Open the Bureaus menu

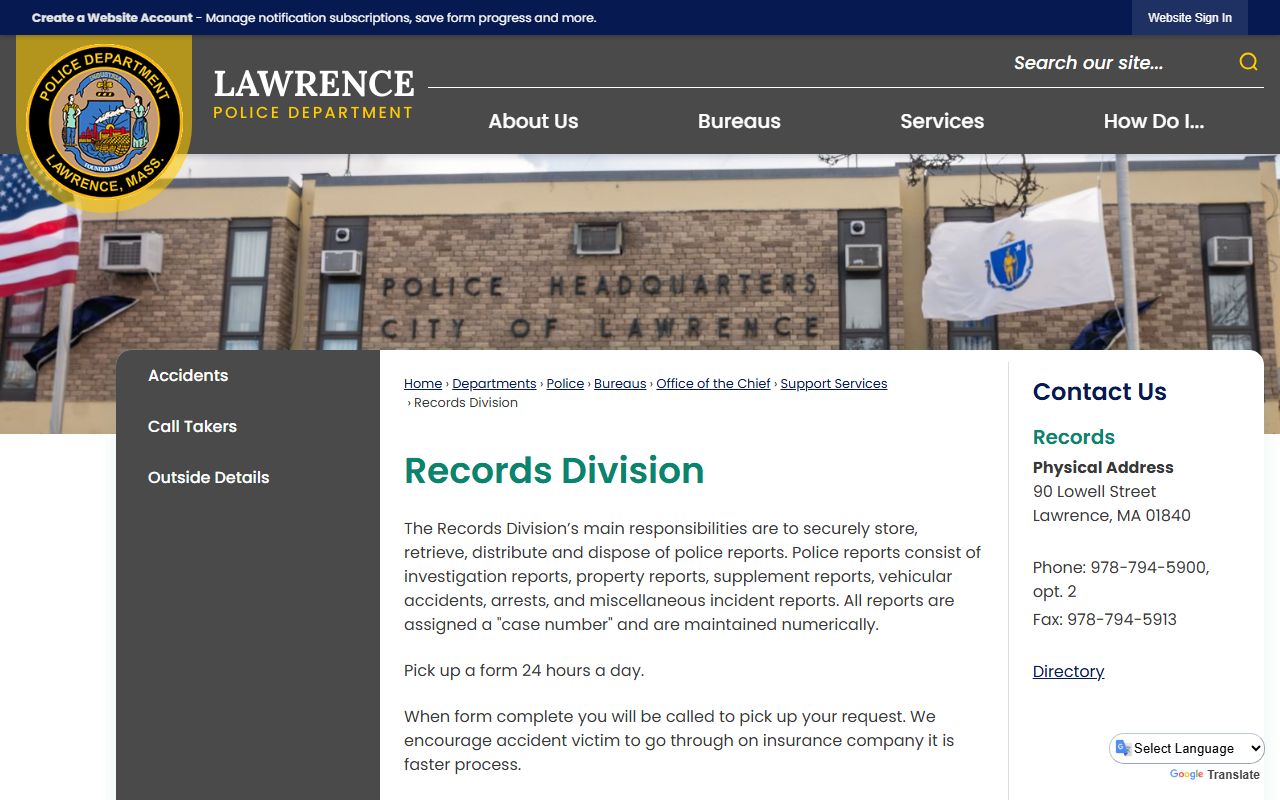(x=739, y=121)
